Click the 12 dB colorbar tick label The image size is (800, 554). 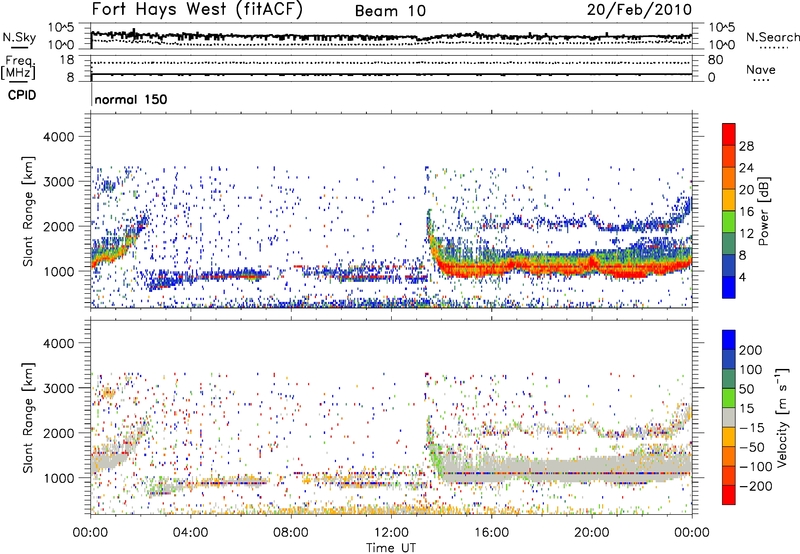(746, 234)
